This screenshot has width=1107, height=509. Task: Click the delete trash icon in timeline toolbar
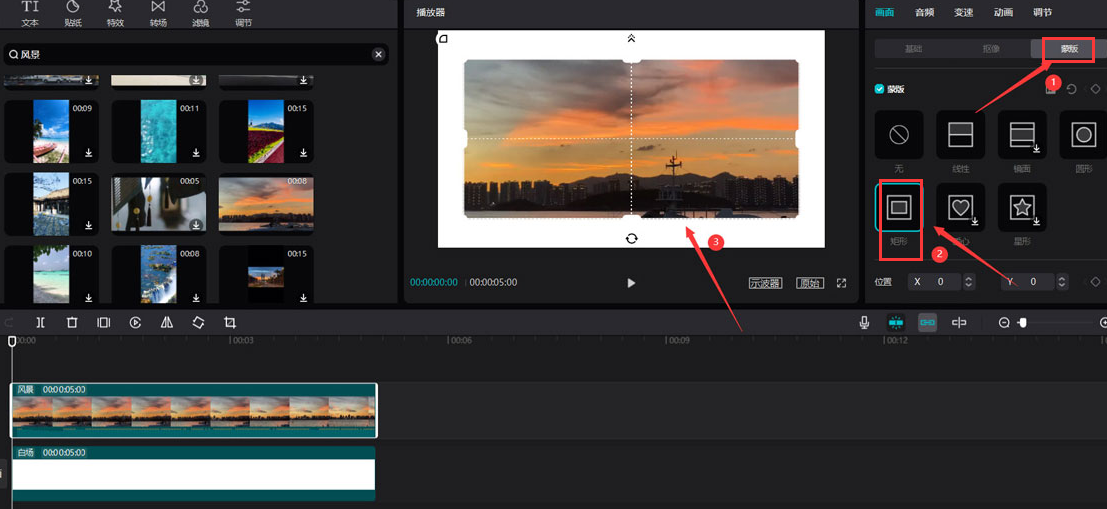coord(72,323)
